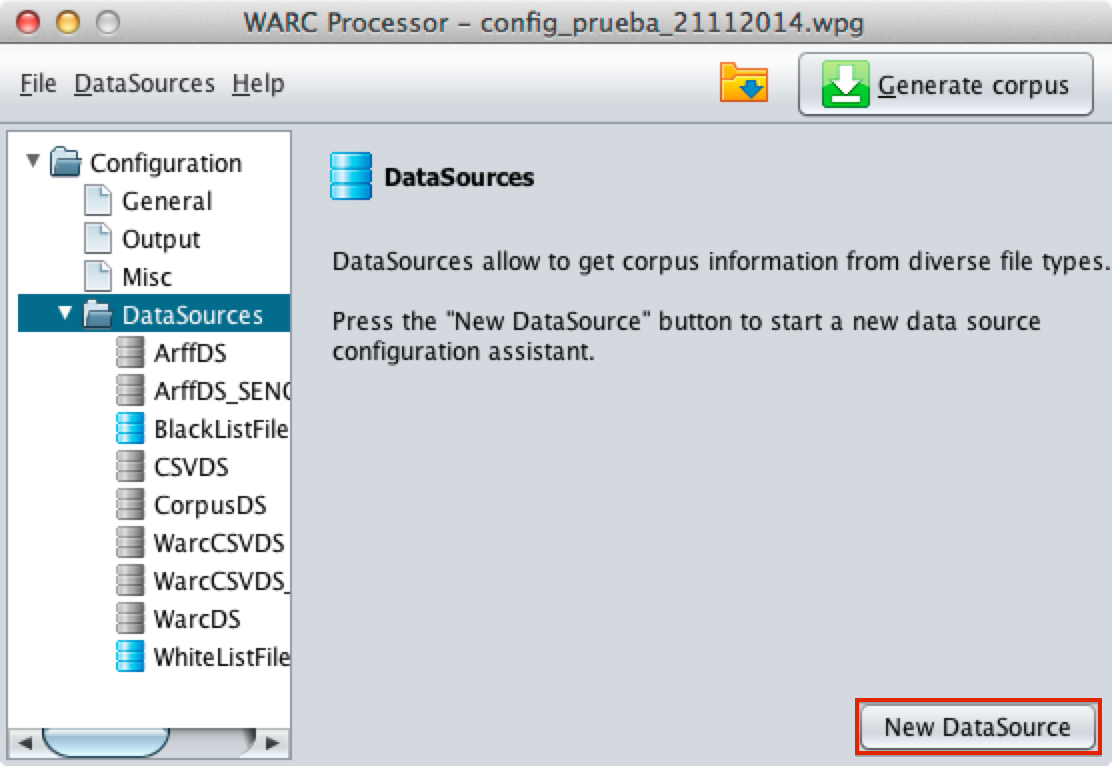Click the Generate corpus button
The width and height of the screenshot is (1112, 766).
pos(945,85)
